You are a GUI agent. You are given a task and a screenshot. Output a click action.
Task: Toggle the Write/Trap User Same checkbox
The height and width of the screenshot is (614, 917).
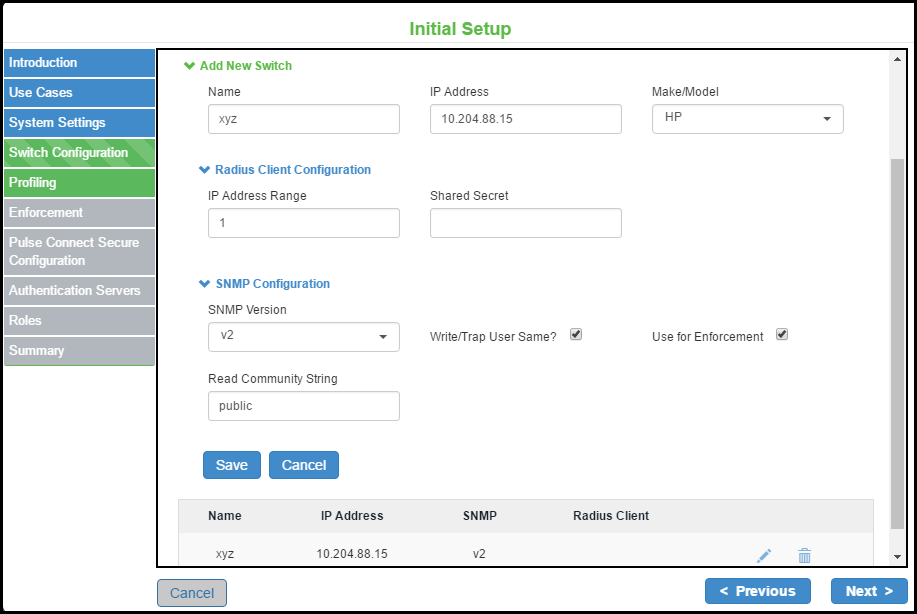point(576,334)
